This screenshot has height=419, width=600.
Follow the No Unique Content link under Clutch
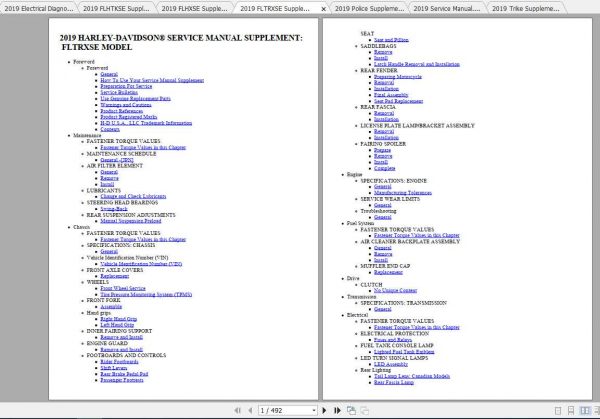coord(395,290)
